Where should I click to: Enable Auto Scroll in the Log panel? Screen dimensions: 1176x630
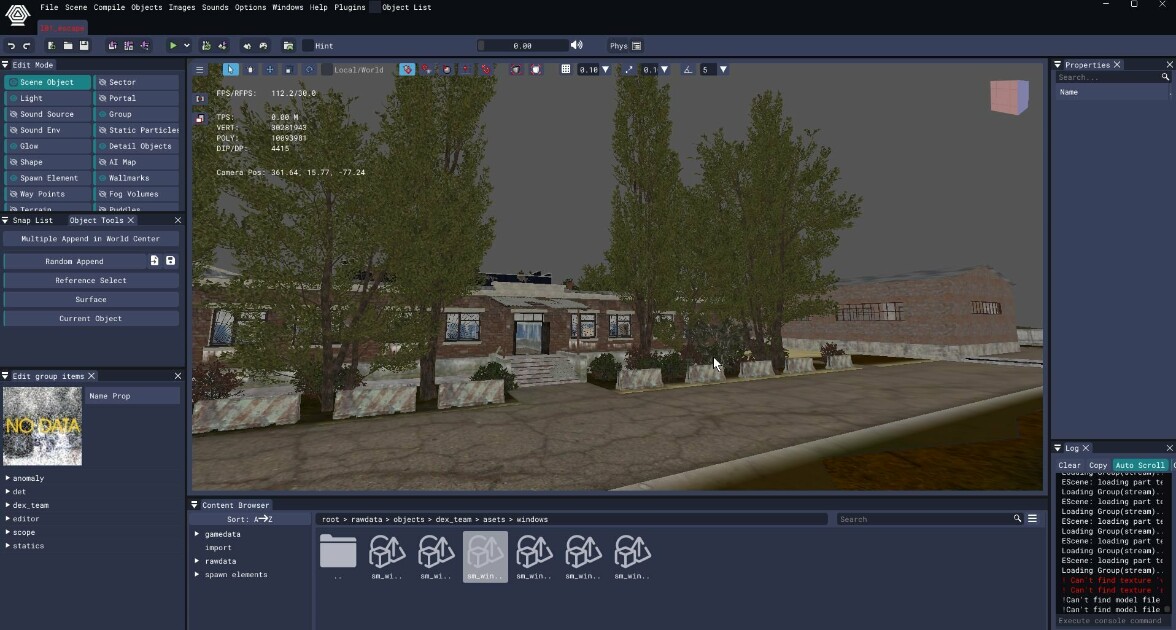pyautogui.click(x=1140, y=465)
